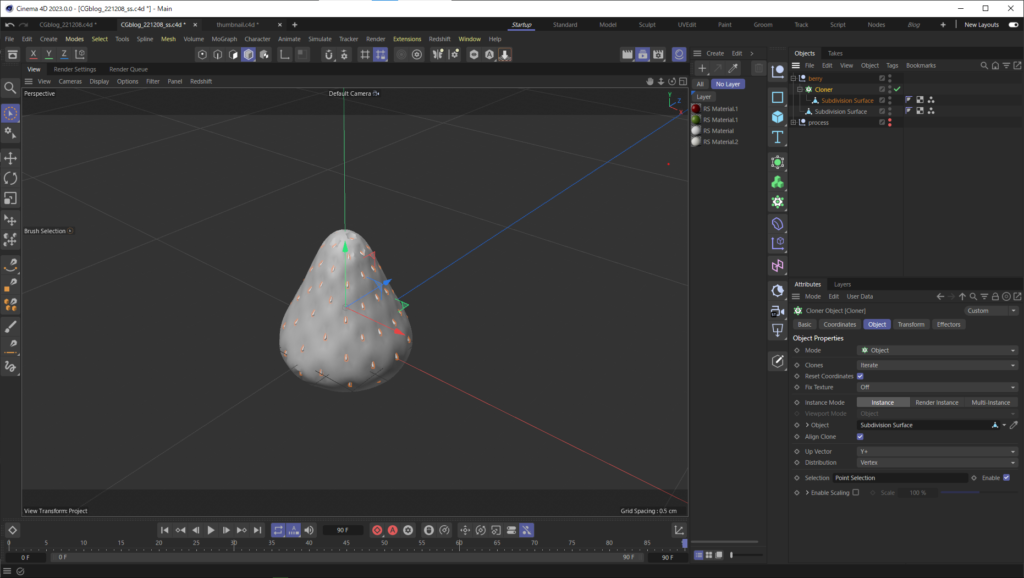Click the cube icon in the right sidebar
This screenshot has width=1024, height=578.
click(x=779, y=116)
